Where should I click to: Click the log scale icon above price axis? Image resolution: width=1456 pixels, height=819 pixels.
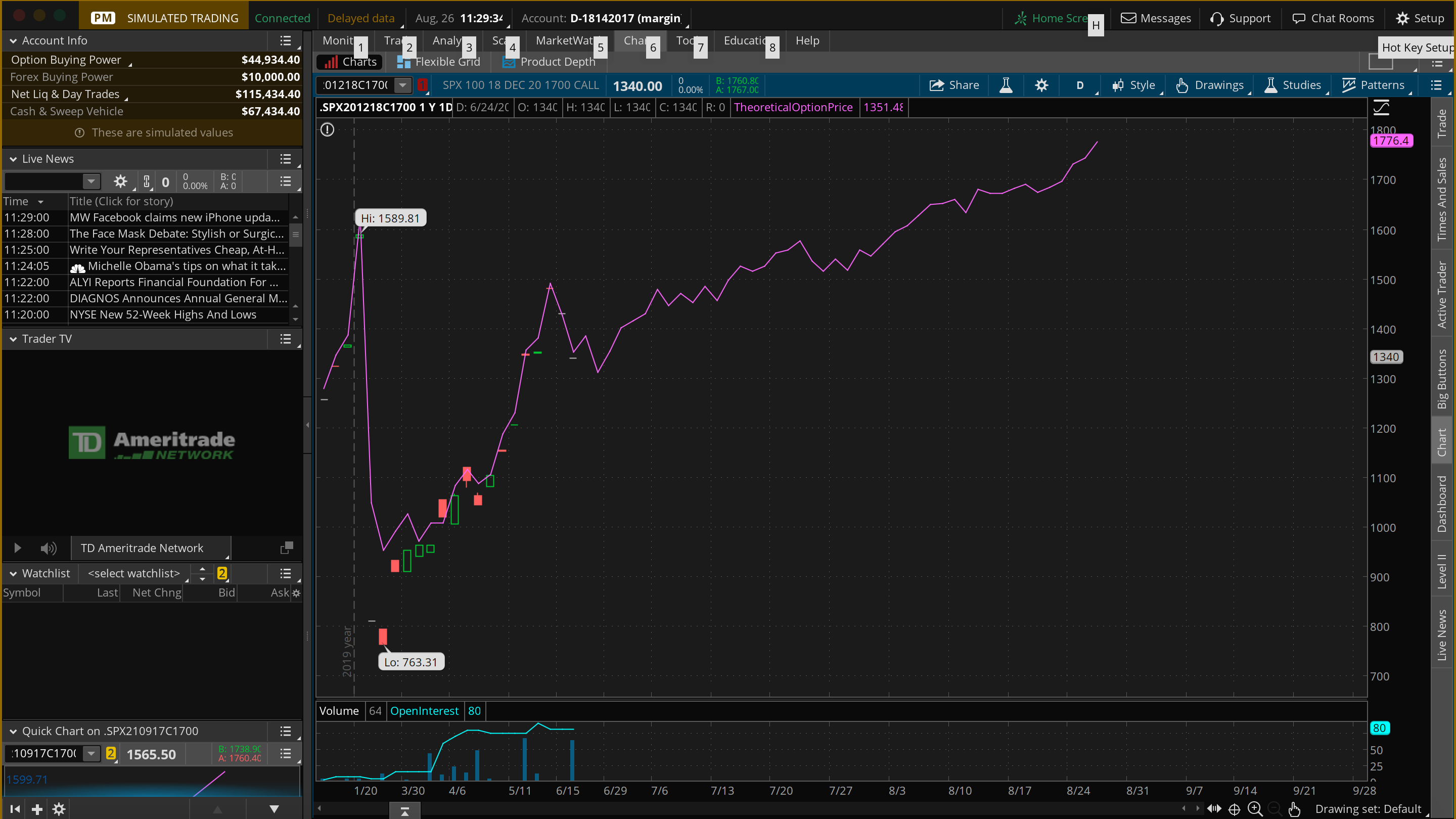(1381, 107)
